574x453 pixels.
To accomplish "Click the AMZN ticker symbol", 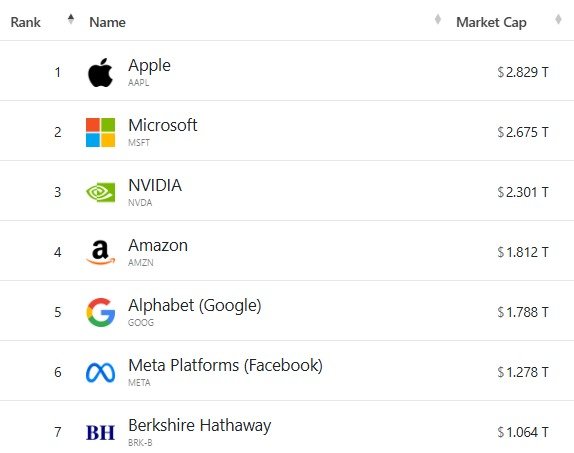I will click(141, 263).
